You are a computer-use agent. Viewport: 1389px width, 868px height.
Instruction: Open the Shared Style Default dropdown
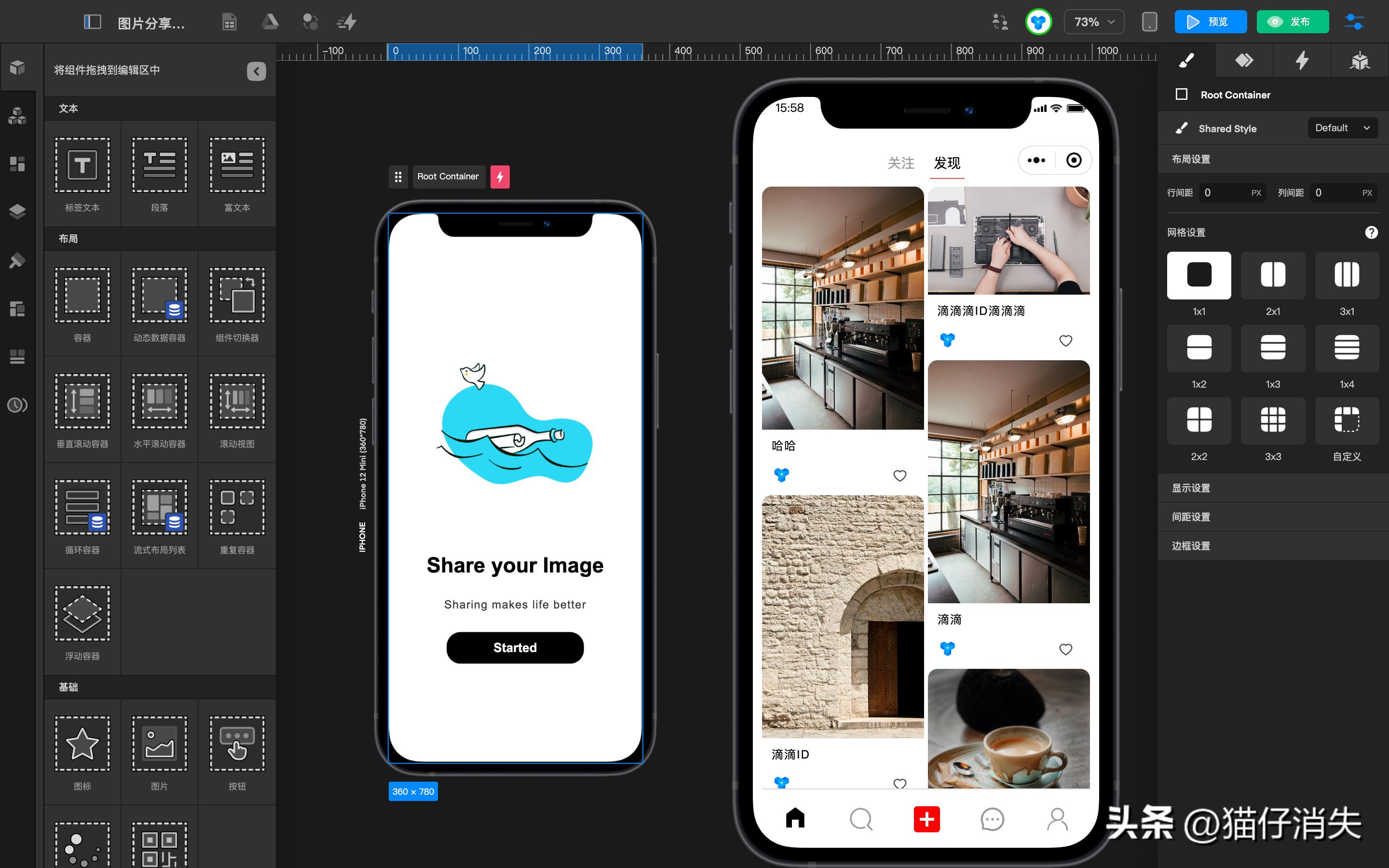1342,127
